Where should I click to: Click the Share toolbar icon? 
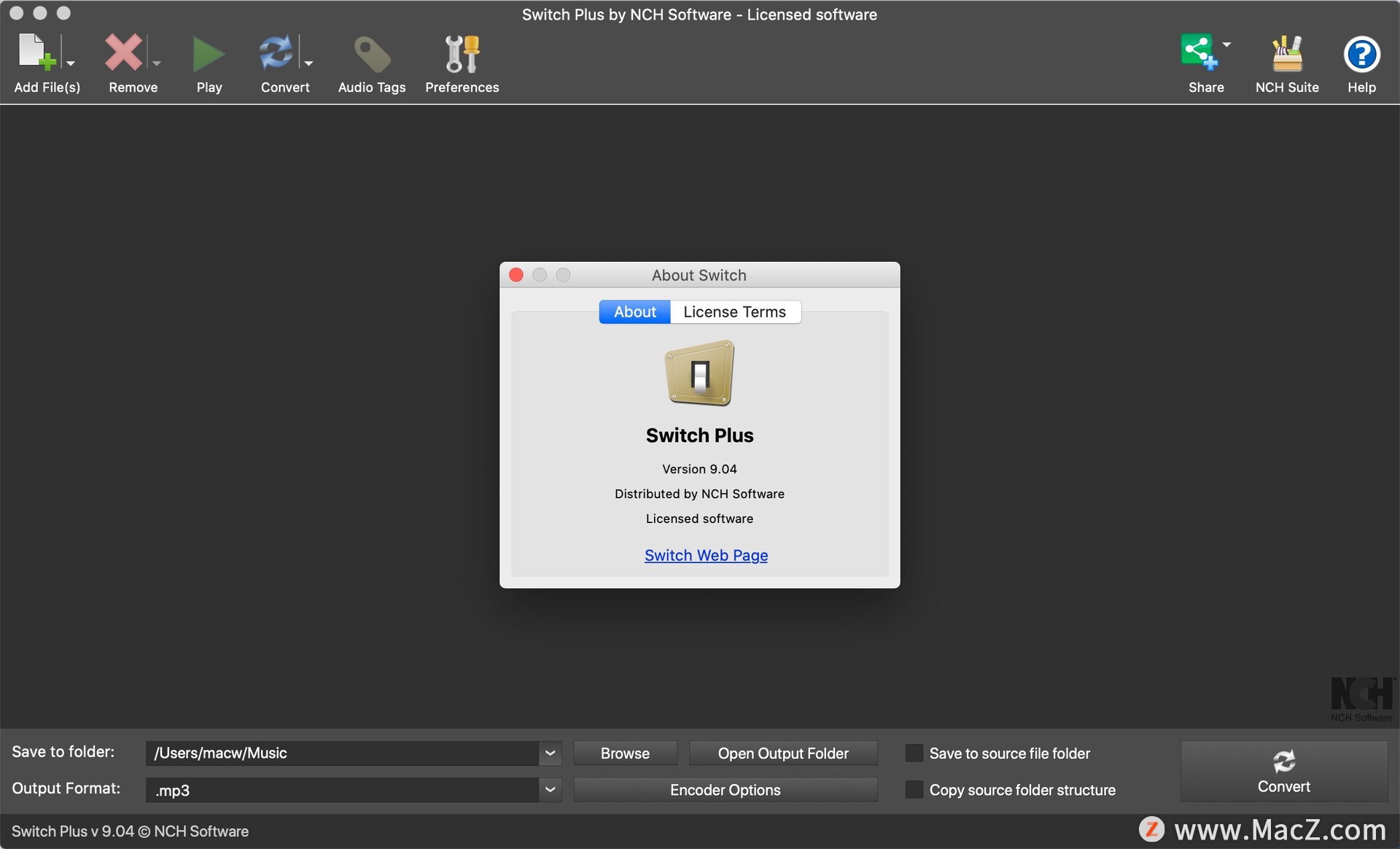pyautogui.click(x=1199, y=52)
